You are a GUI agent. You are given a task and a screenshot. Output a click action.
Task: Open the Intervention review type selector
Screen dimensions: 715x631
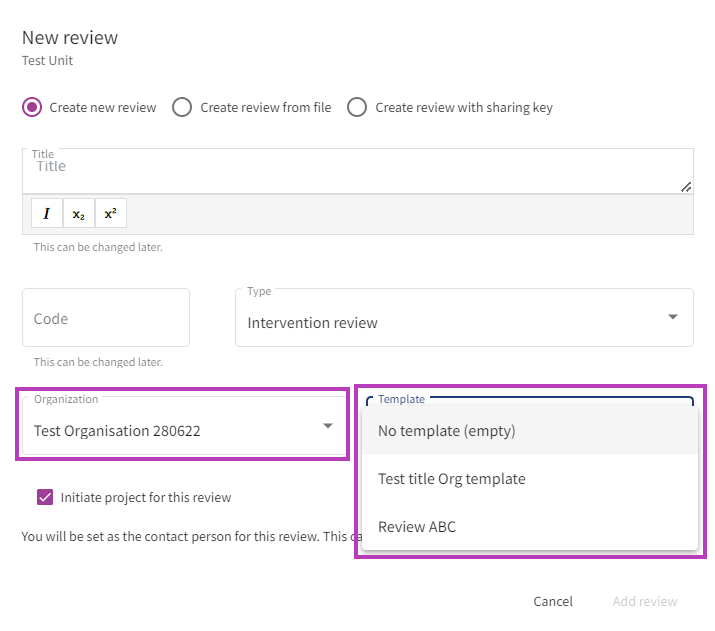pos(440,322)
